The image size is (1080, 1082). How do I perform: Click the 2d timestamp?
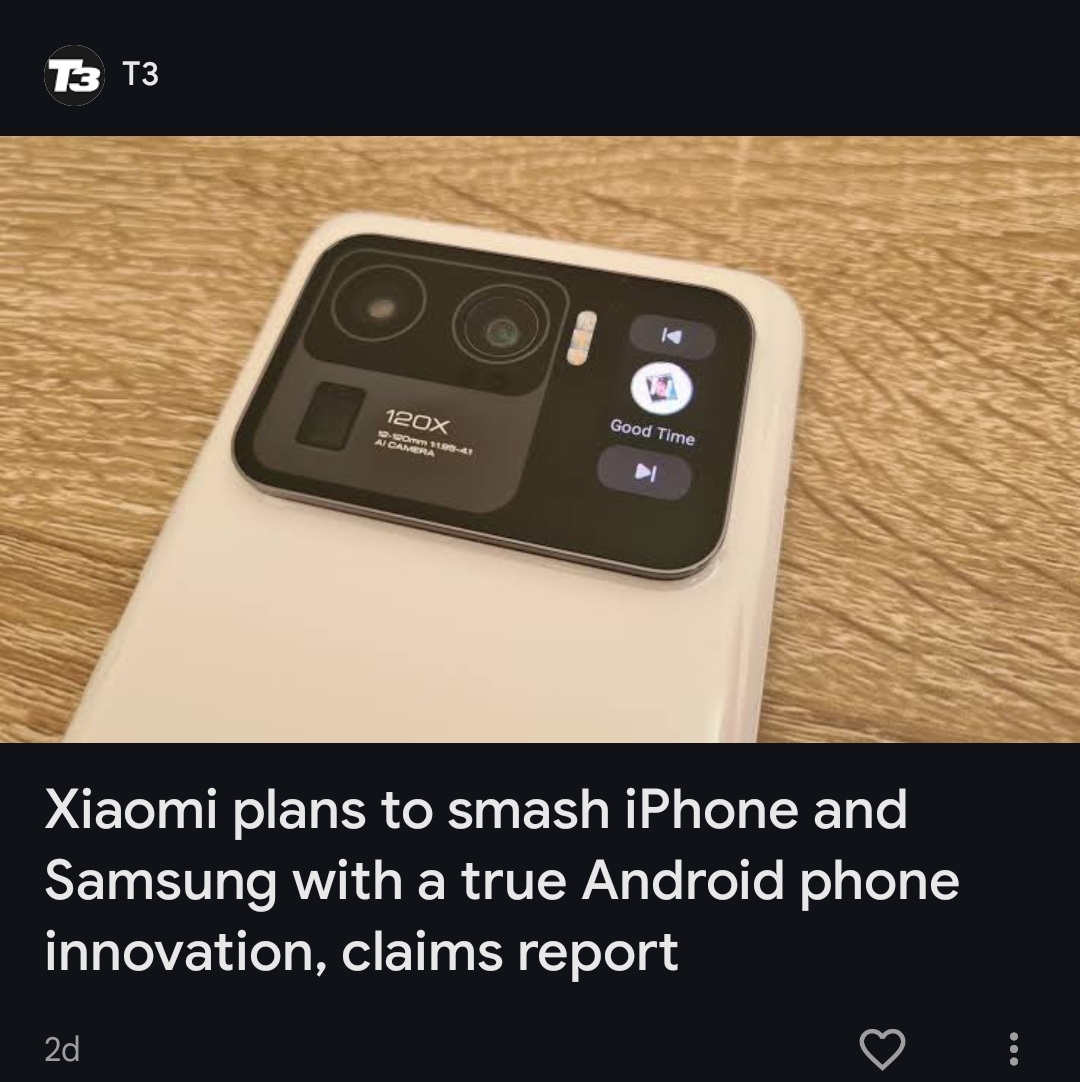pos(62,1049)
